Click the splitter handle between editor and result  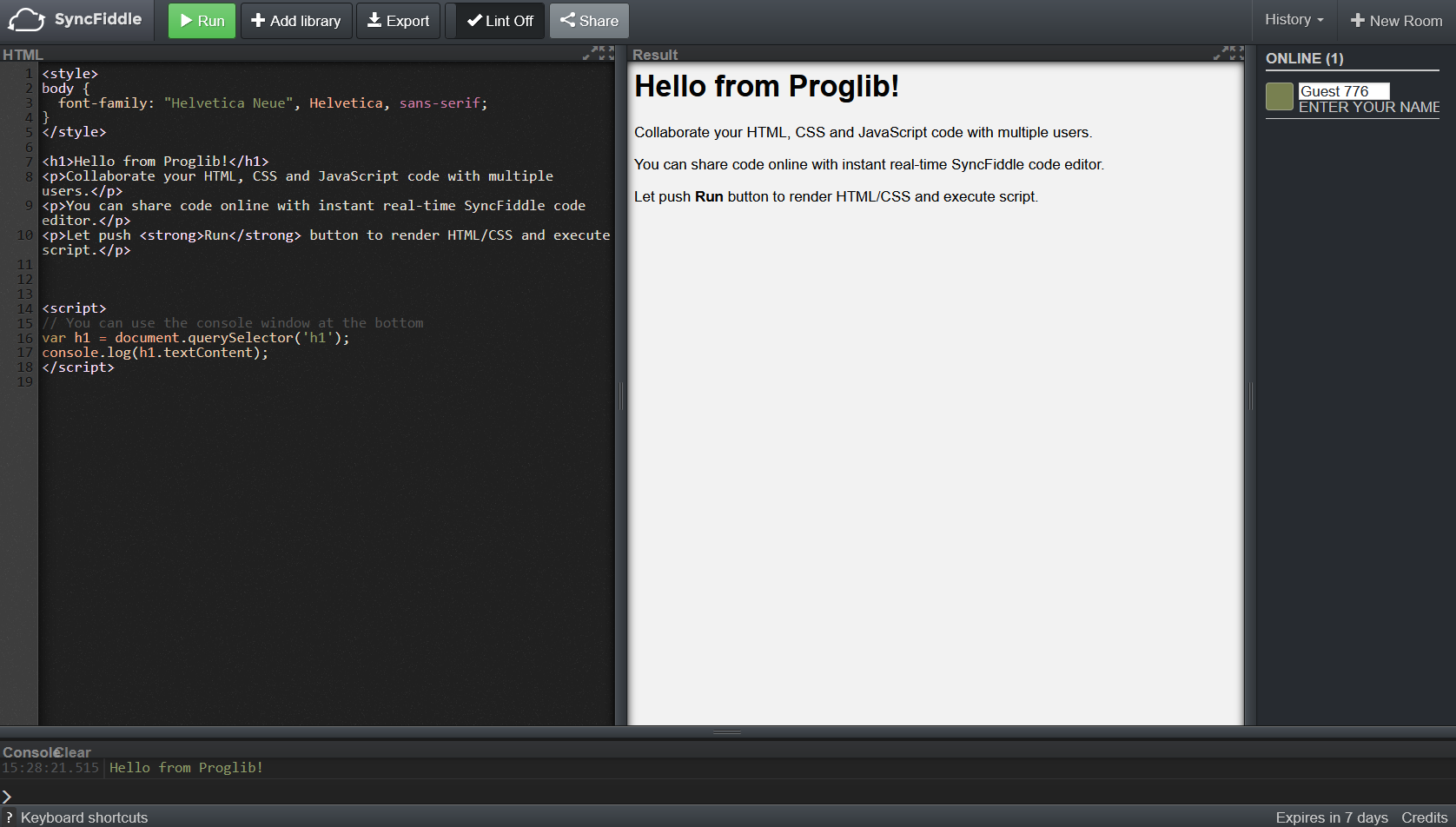pyautogui.click(x=621, y=396)
